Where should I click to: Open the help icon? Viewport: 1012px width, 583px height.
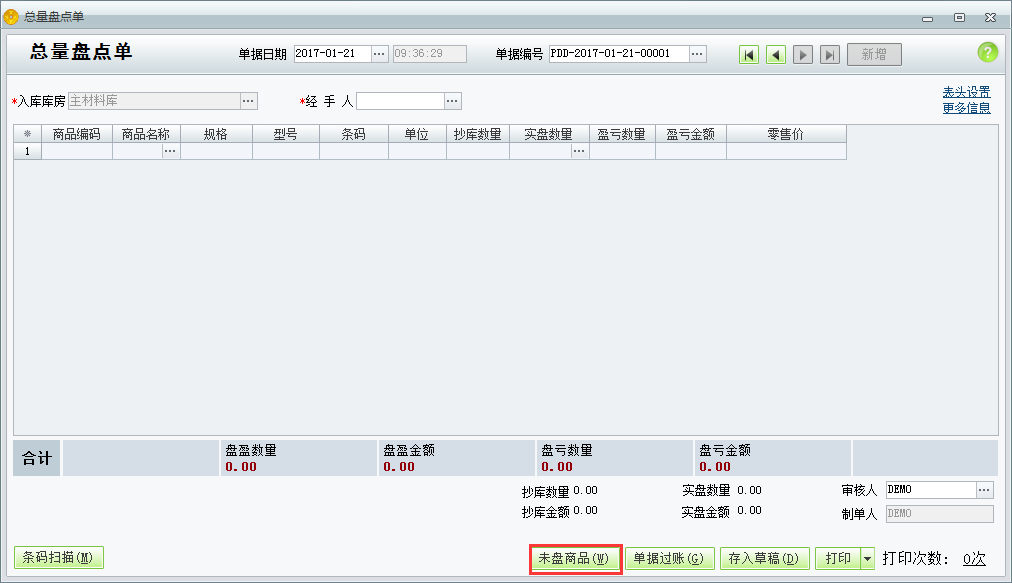(x=987, y=52)
